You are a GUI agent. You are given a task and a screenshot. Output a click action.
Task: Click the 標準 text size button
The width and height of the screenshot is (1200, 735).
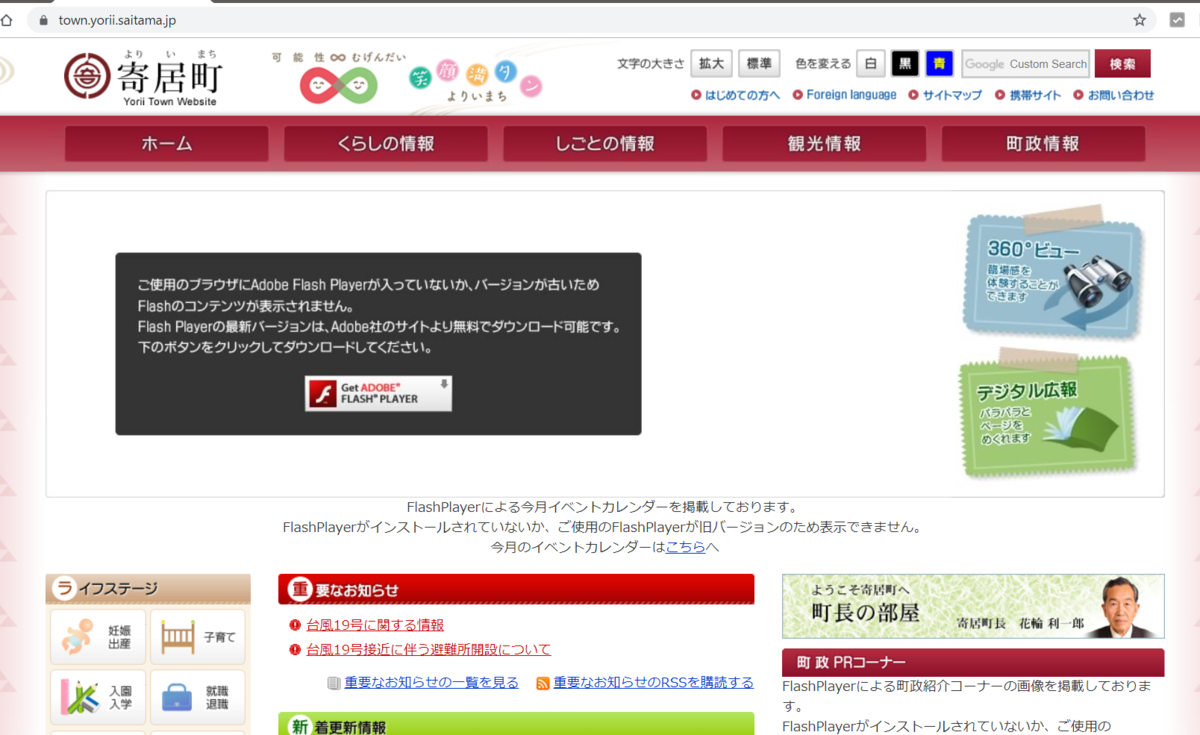pos(759,63)
